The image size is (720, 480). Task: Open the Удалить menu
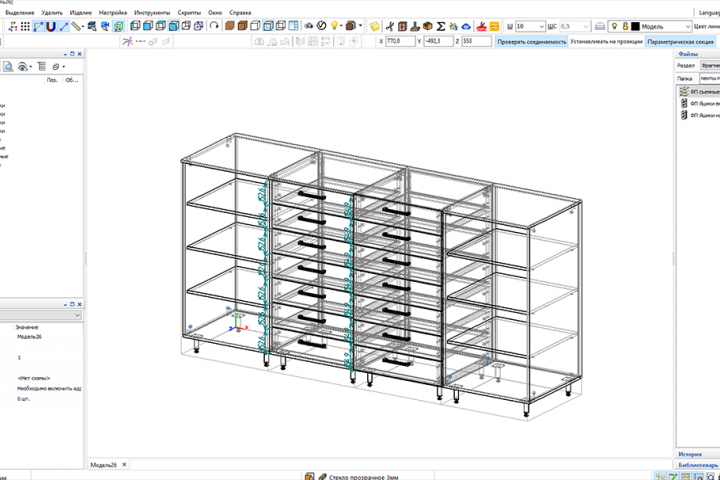(x=52, y=12)
